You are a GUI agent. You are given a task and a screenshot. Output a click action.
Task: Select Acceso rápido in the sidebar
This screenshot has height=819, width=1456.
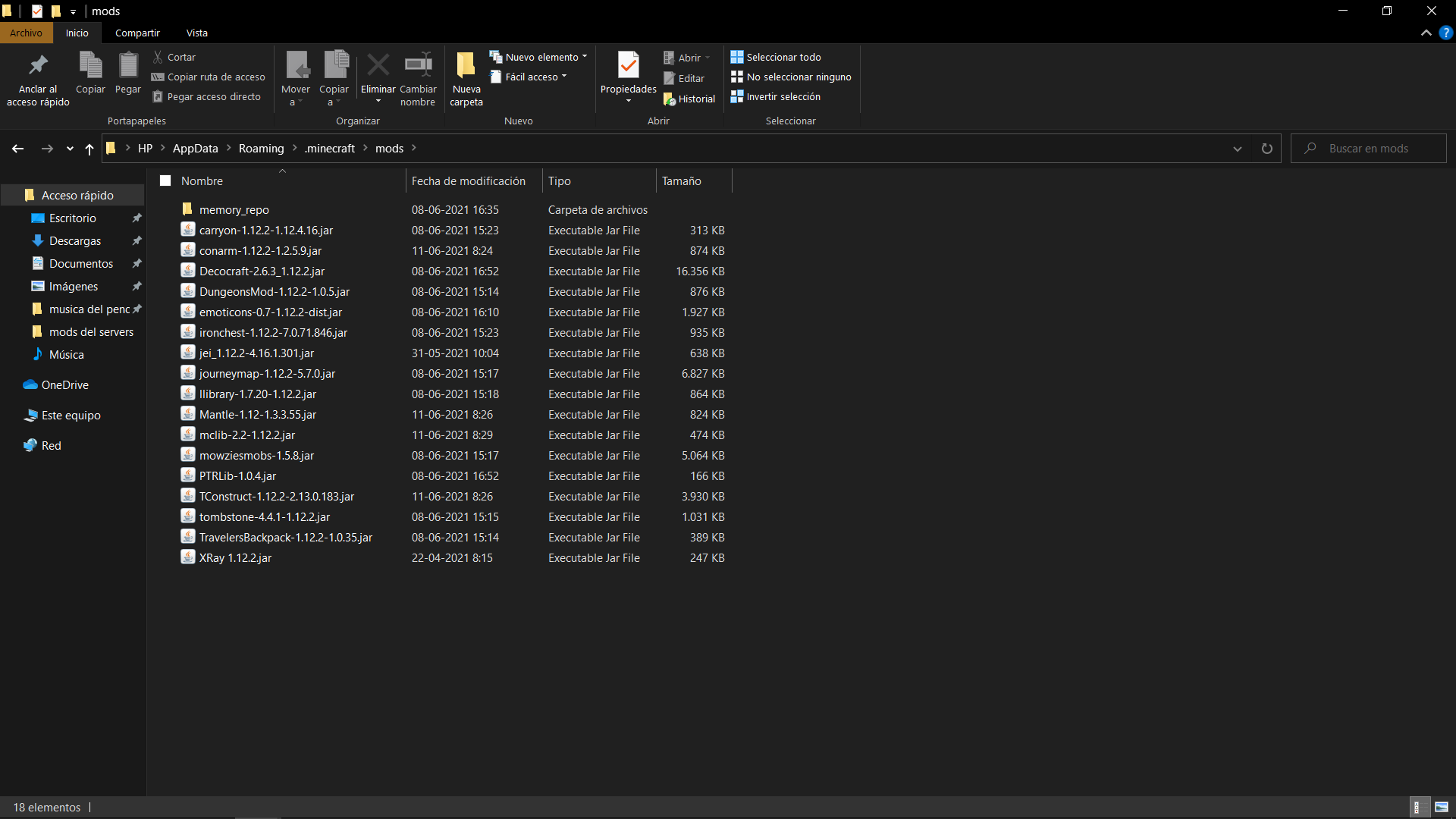(73, 196)
